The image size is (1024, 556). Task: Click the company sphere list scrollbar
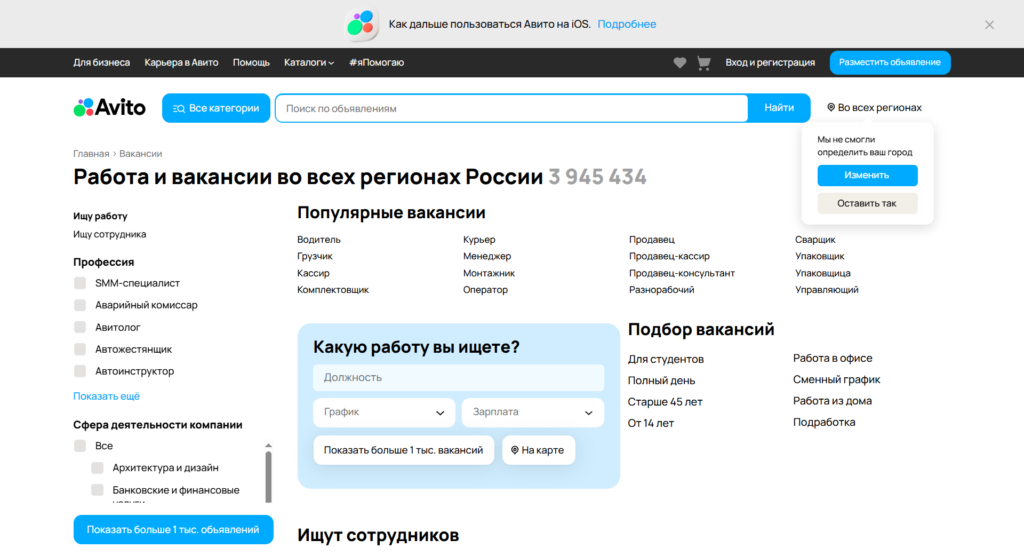tap(268, 477)
